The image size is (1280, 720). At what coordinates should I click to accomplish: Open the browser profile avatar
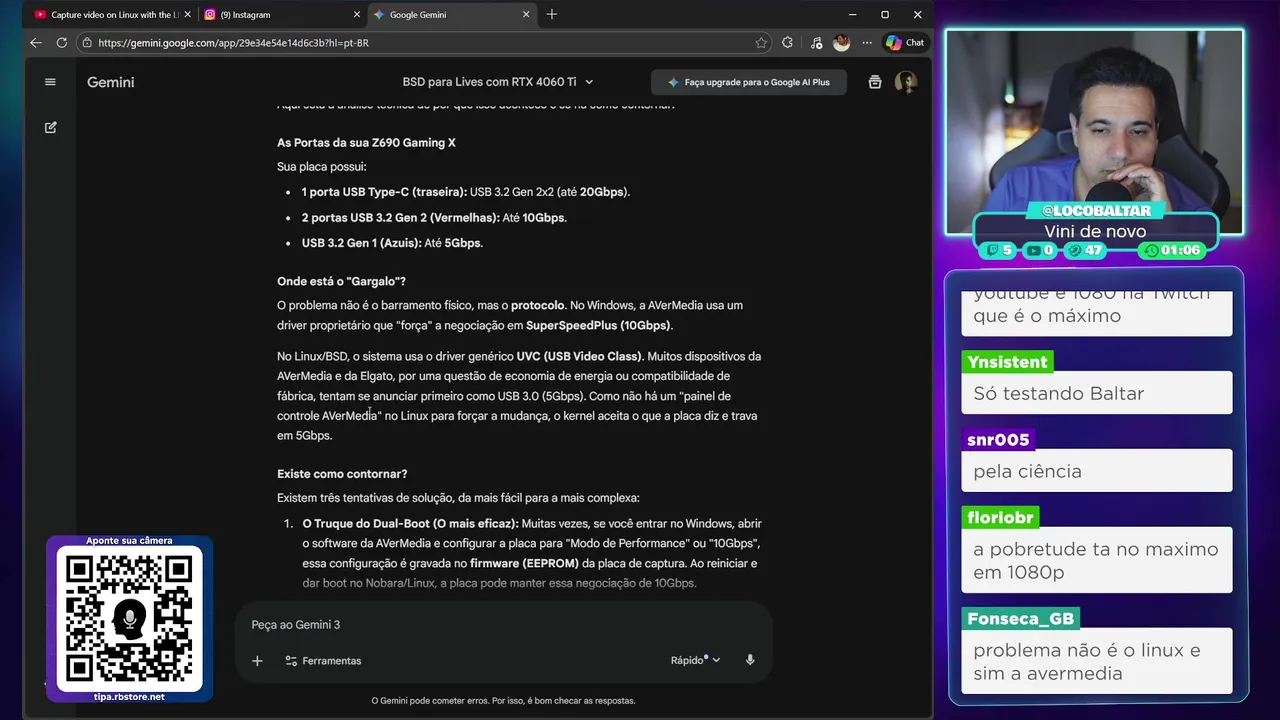(x=842, y=43)
